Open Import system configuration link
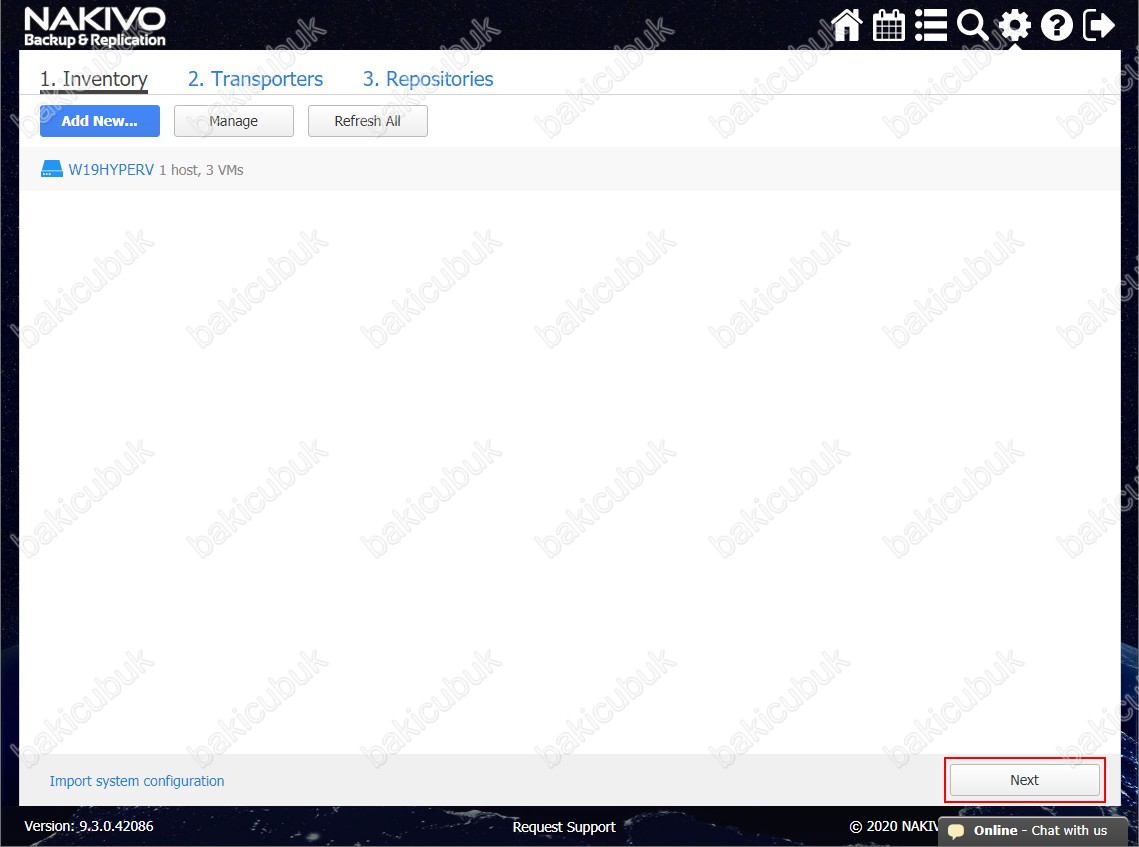The image size is (1139, 847). point(137,781)
